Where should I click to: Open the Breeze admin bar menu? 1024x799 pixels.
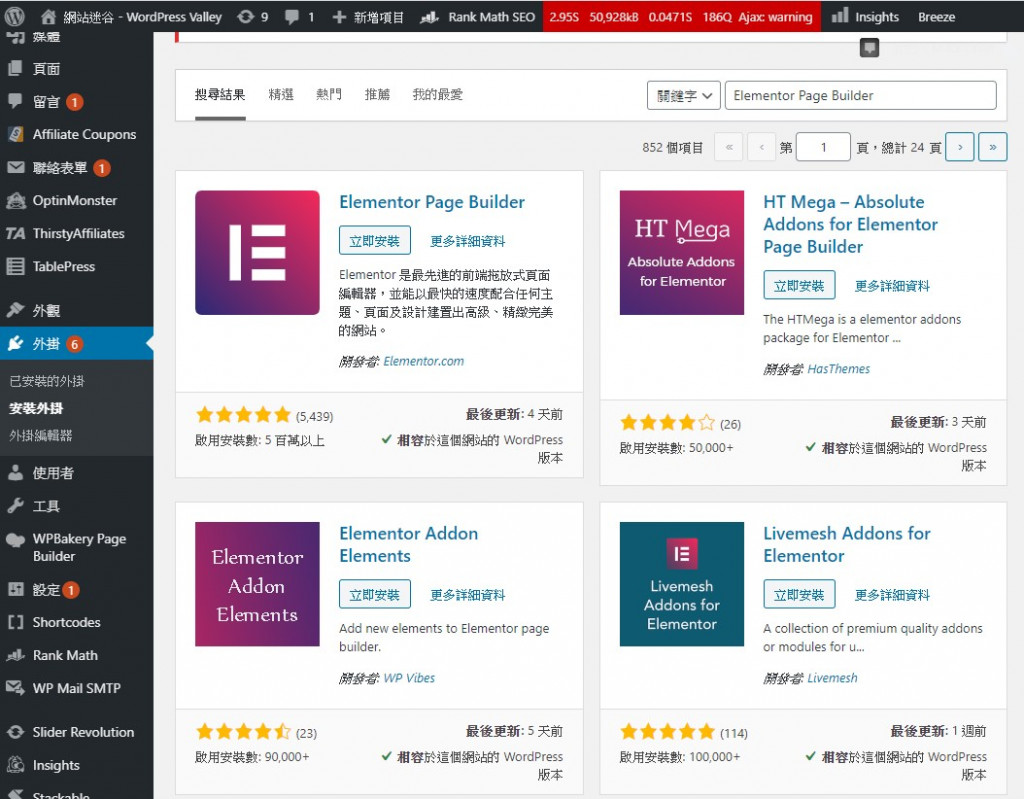pos(936,17)
